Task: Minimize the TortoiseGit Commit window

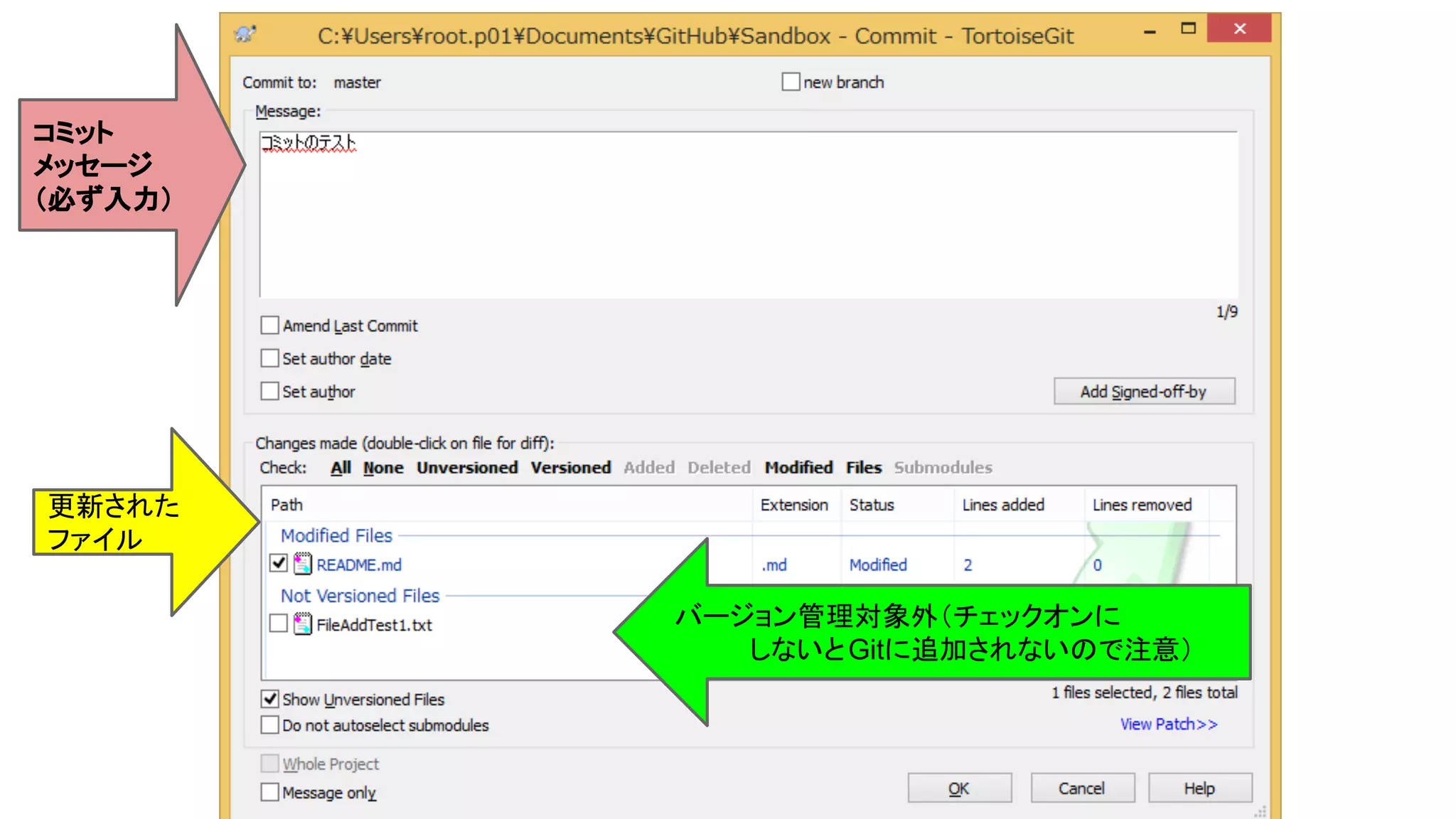Action: 1150,31
